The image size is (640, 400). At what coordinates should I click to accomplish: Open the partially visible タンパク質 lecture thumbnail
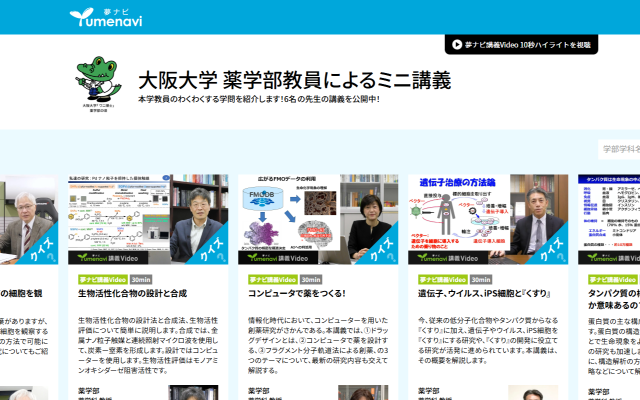[x=609, y=219]
